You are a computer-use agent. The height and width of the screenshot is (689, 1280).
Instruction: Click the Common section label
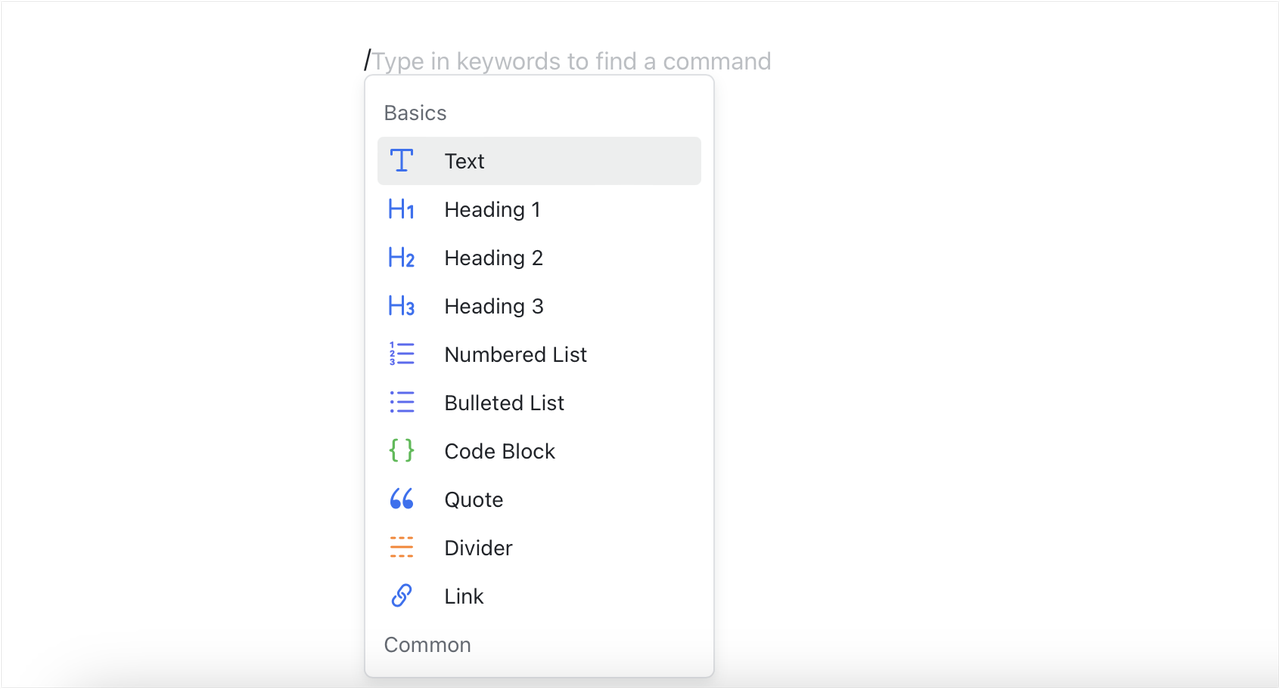coord(427,644)
